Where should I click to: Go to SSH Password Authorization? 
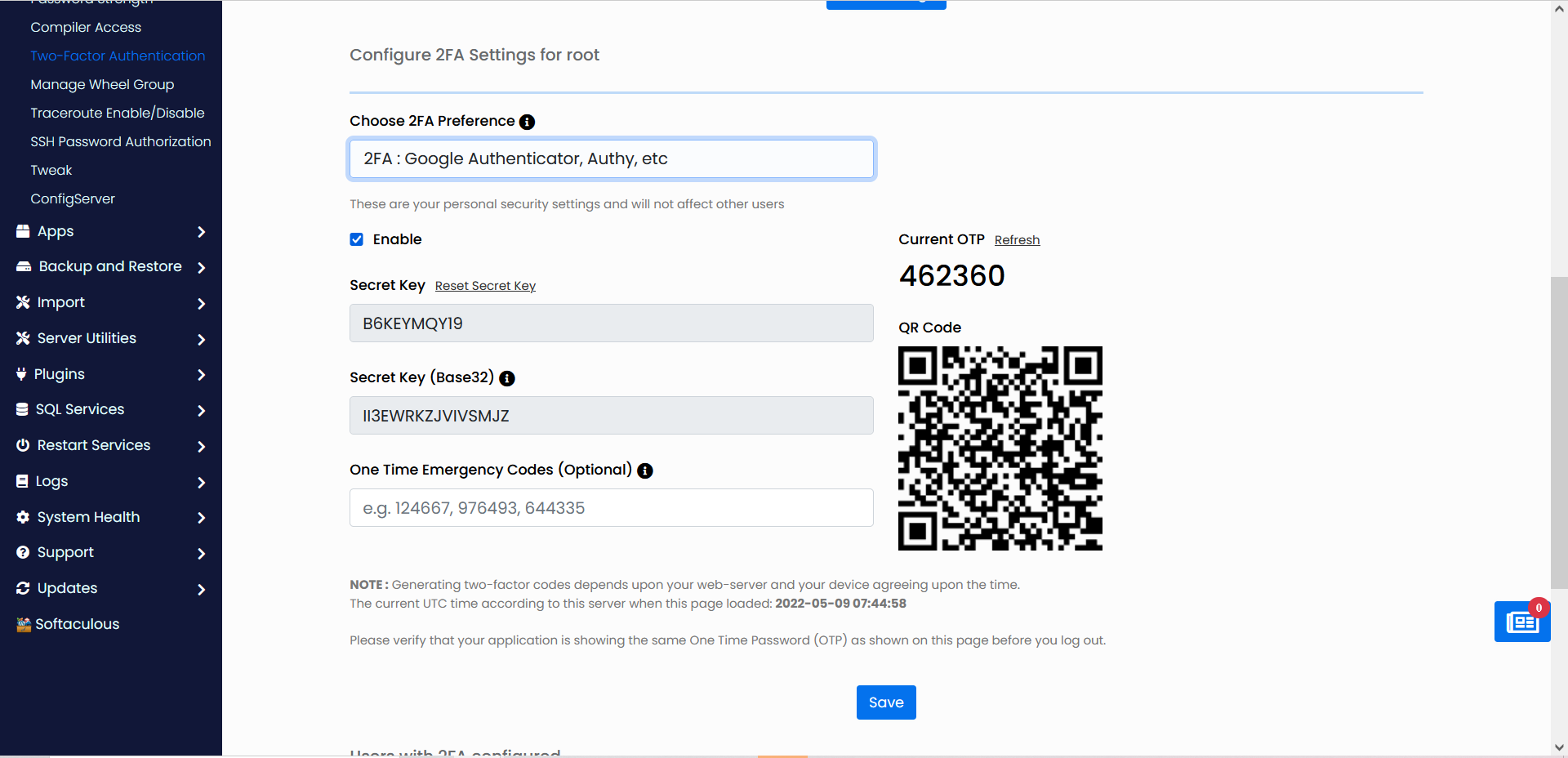(121, 141)
